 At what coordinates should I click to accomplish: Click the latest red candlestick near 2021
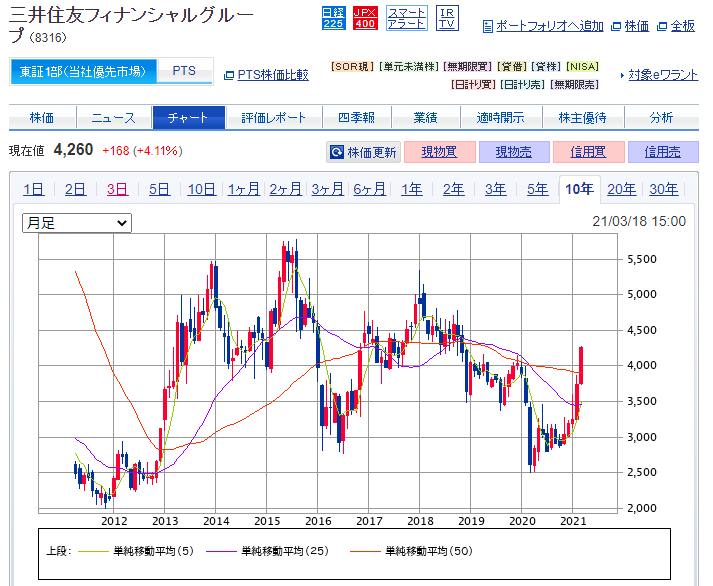coord(581,365)
